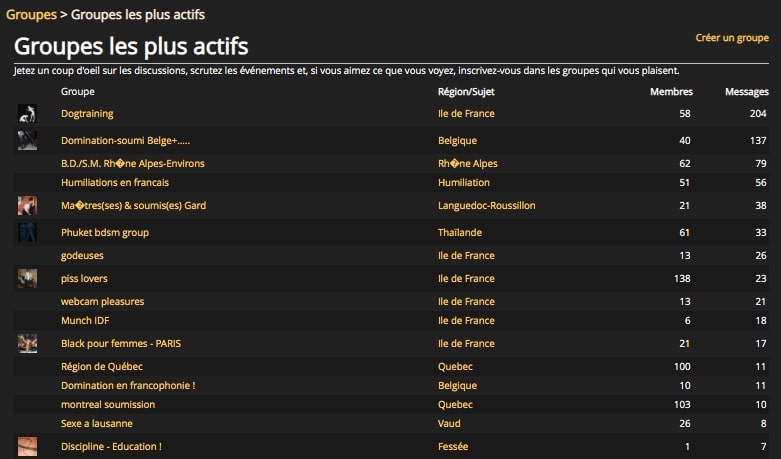Click the Créer un groupe link
Viewport: 781px width, 459px height.
click(732, 38)
